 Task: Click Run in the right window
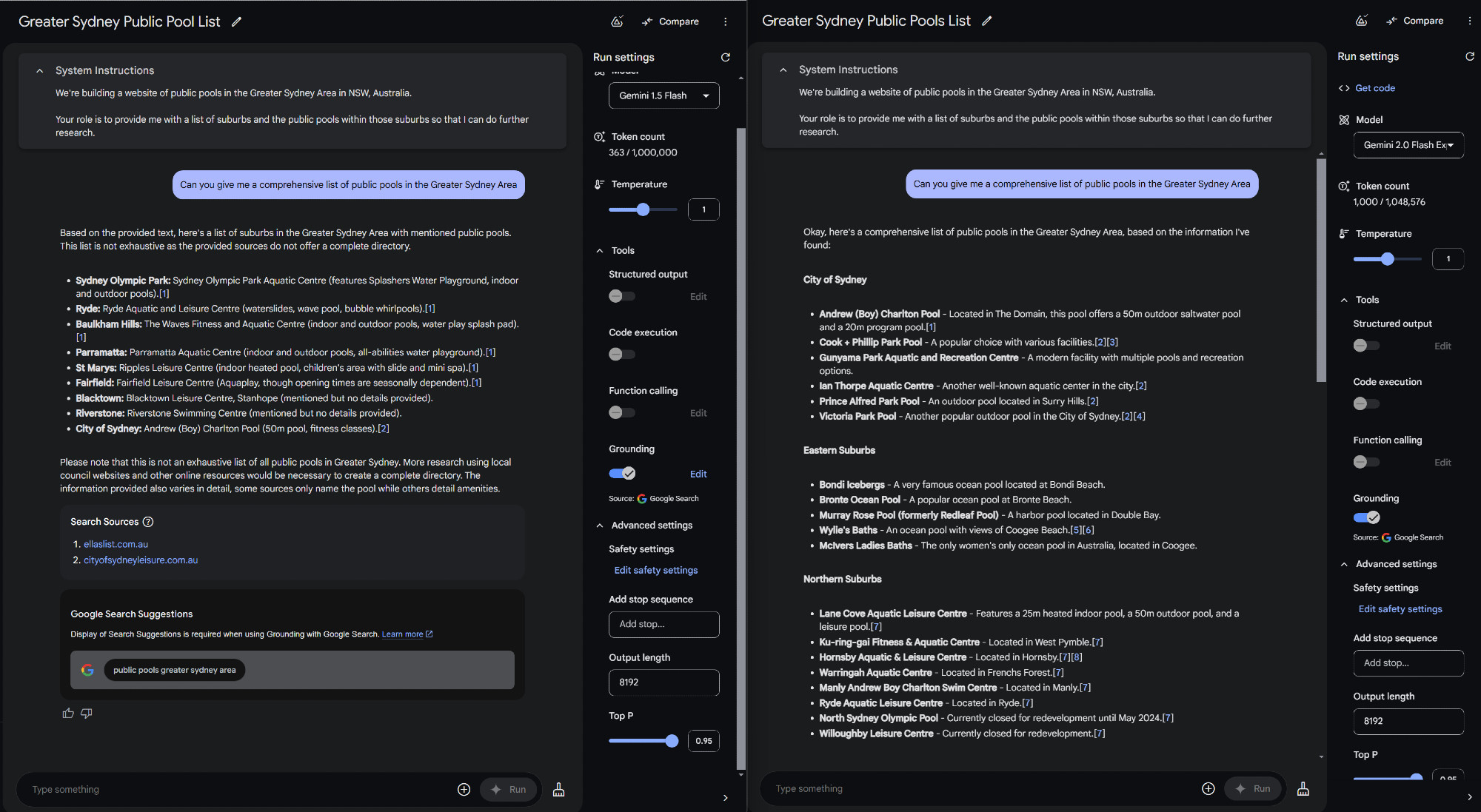tap(1253, 789)
